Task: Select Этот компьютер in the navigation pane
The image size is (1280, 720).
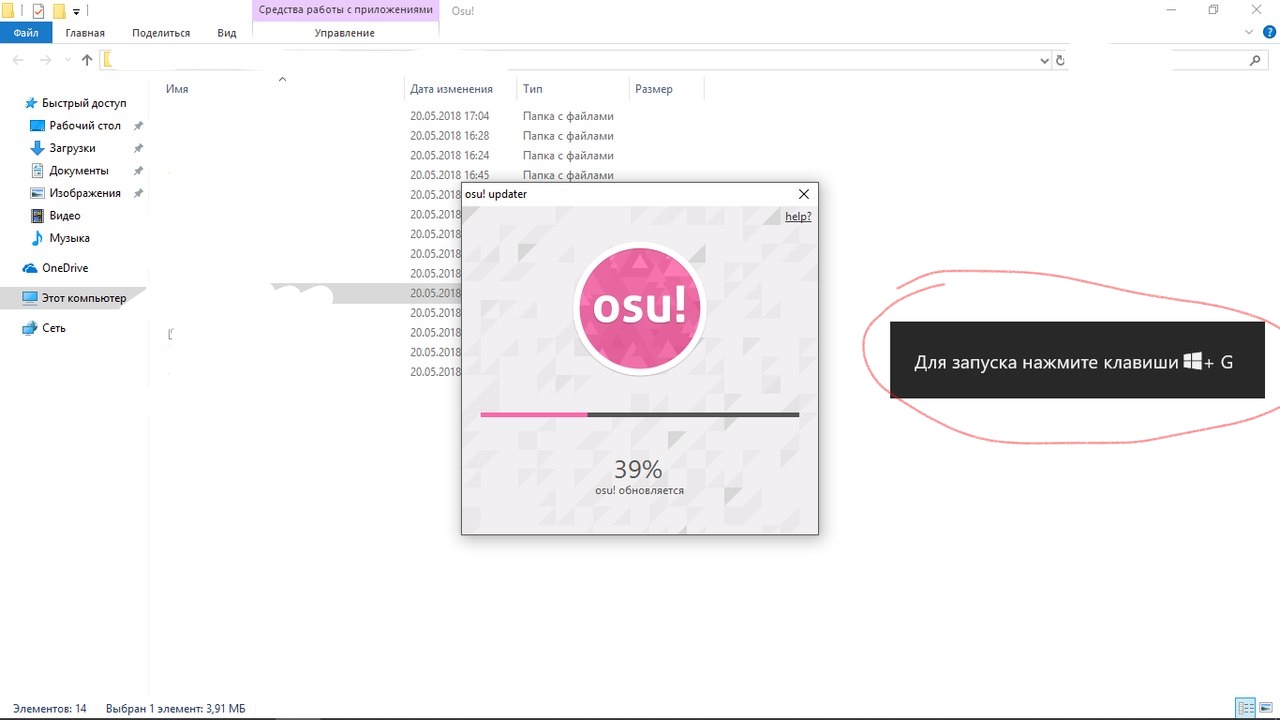Action: click(84, 298)
